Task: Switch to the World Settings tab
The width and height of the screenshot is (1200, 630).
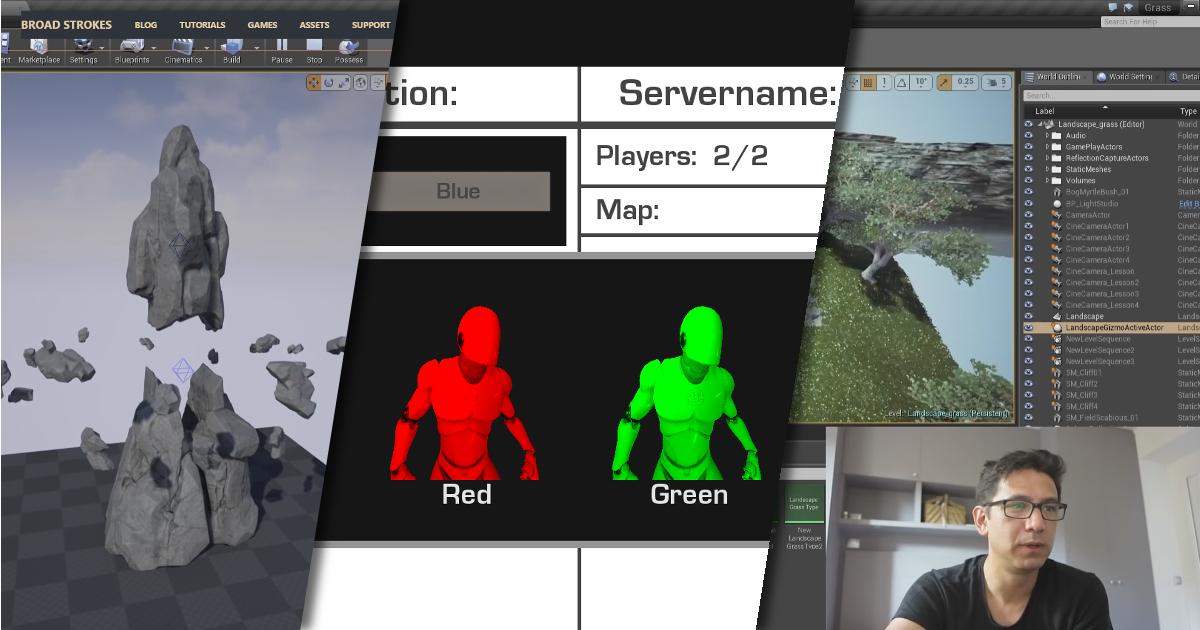Action: point(1128,77)
